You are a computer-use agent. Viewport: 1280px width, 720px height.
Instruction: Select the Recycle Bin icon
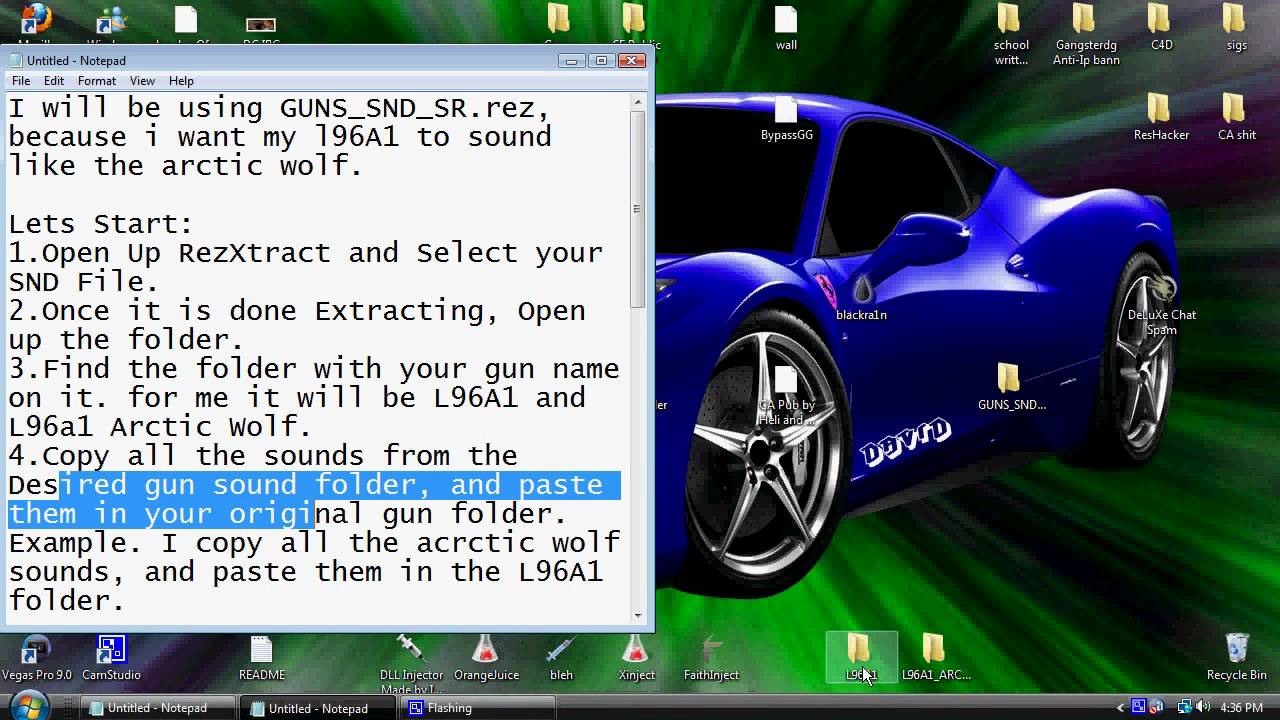(x=1237, y=657)
